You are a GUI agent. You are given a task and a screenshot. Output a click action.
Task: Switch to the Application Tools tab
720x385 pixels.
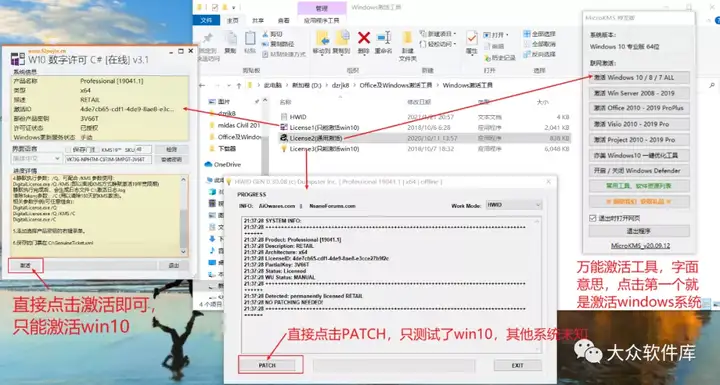coord(321,21)
